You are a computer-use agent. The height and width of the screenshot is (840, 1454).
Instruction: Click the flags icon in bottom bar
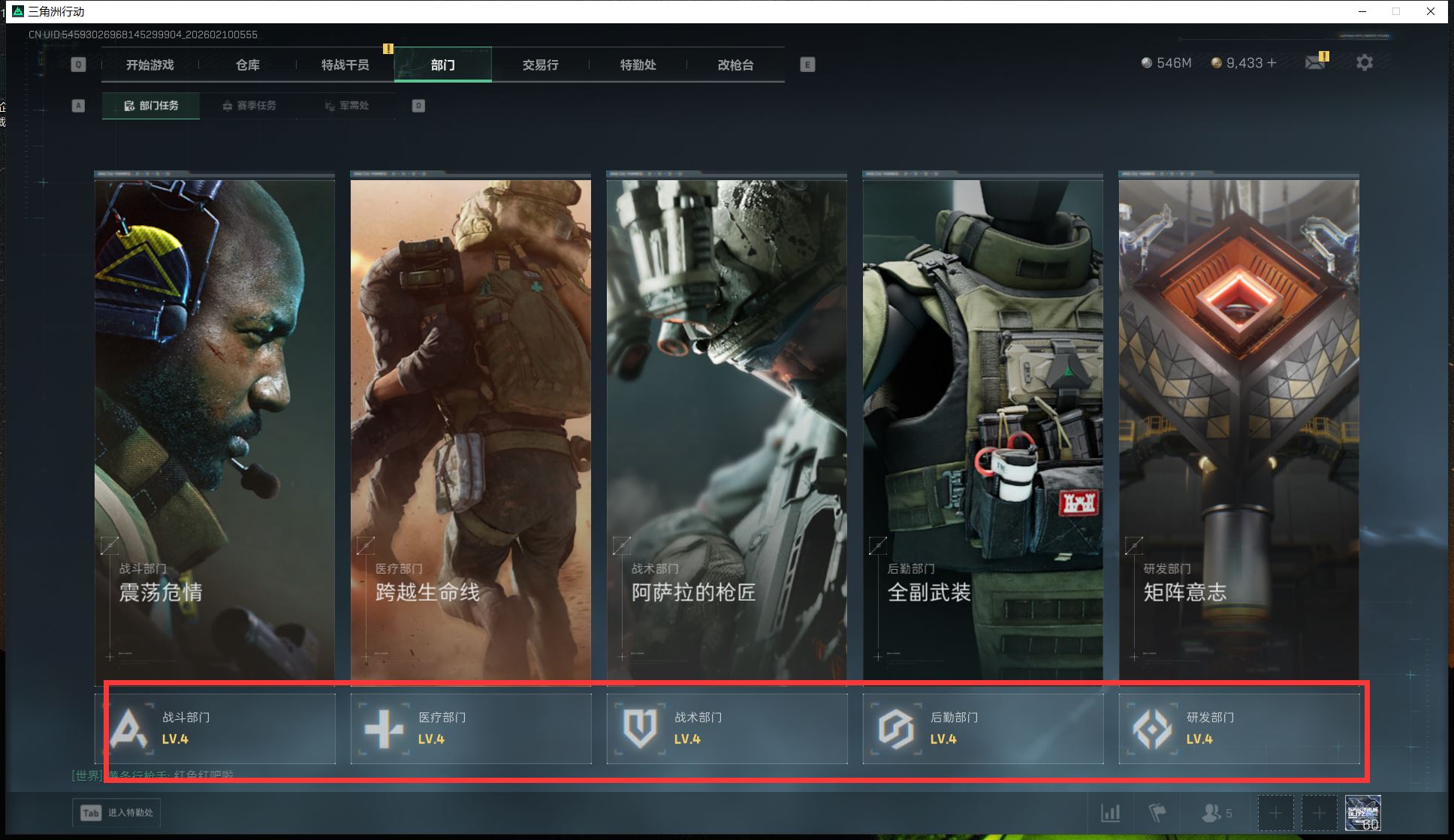[x=1157, y=813]
